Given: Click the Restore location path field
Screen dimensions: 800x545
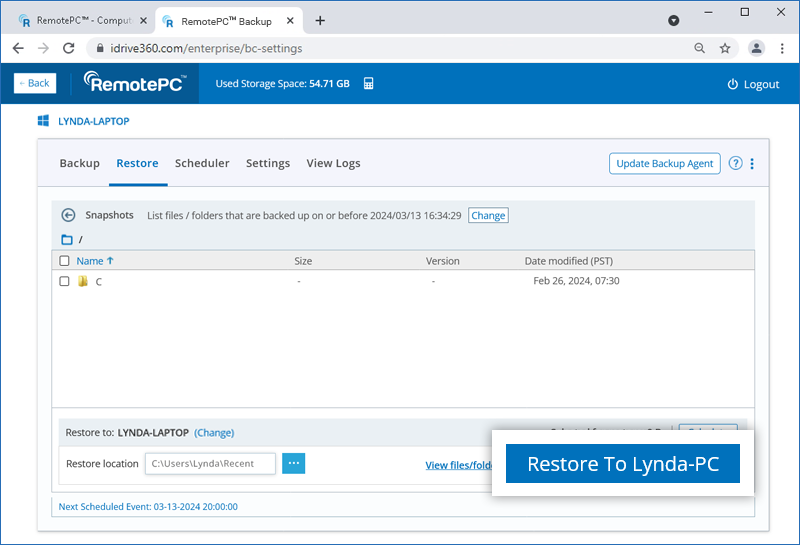Looking at the screenshot, I should [210, 463].
